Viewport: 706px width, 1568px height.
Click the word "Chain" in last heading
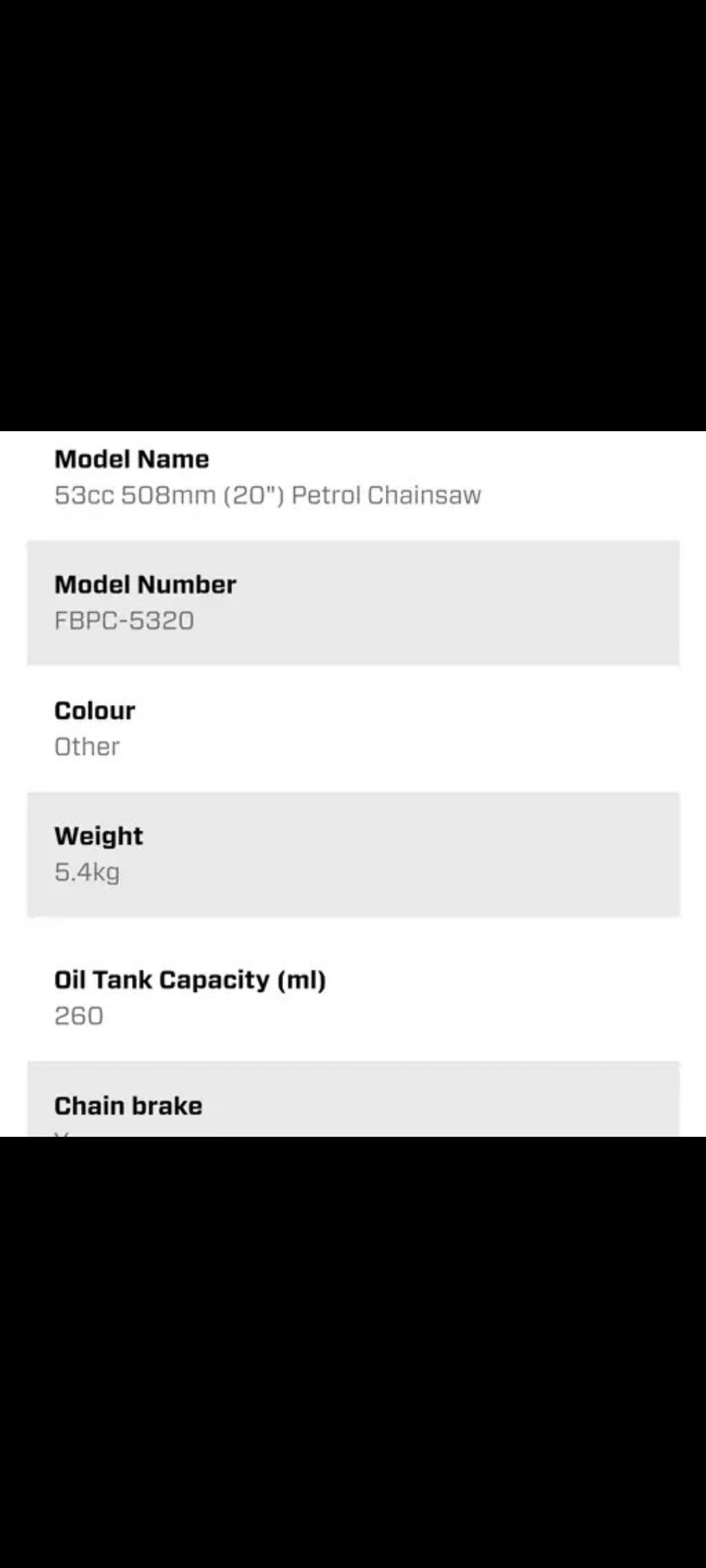point(89,1106)
